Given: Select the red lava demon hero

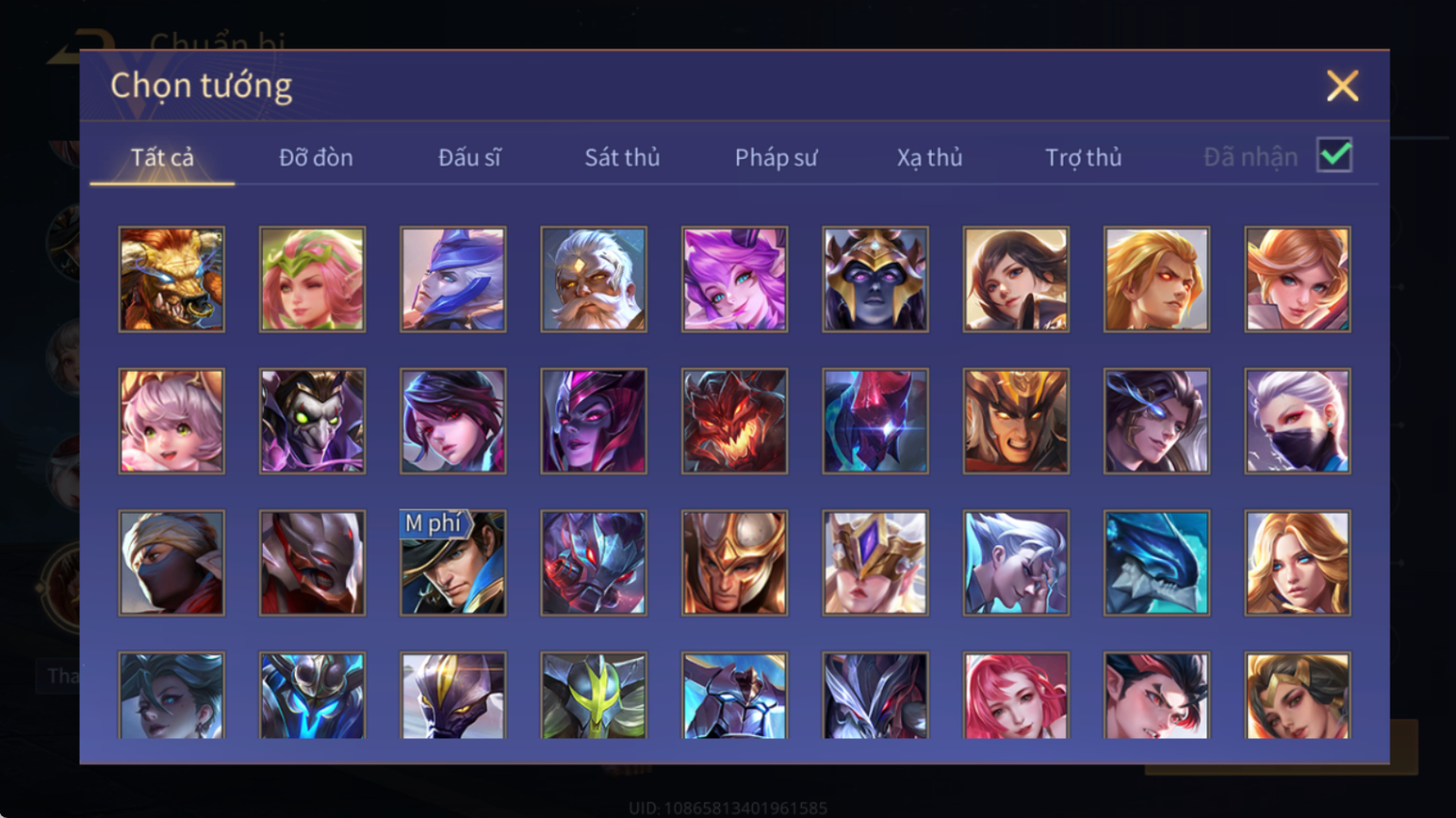Looking at the screenshot, I should click(x=734, y=421).
